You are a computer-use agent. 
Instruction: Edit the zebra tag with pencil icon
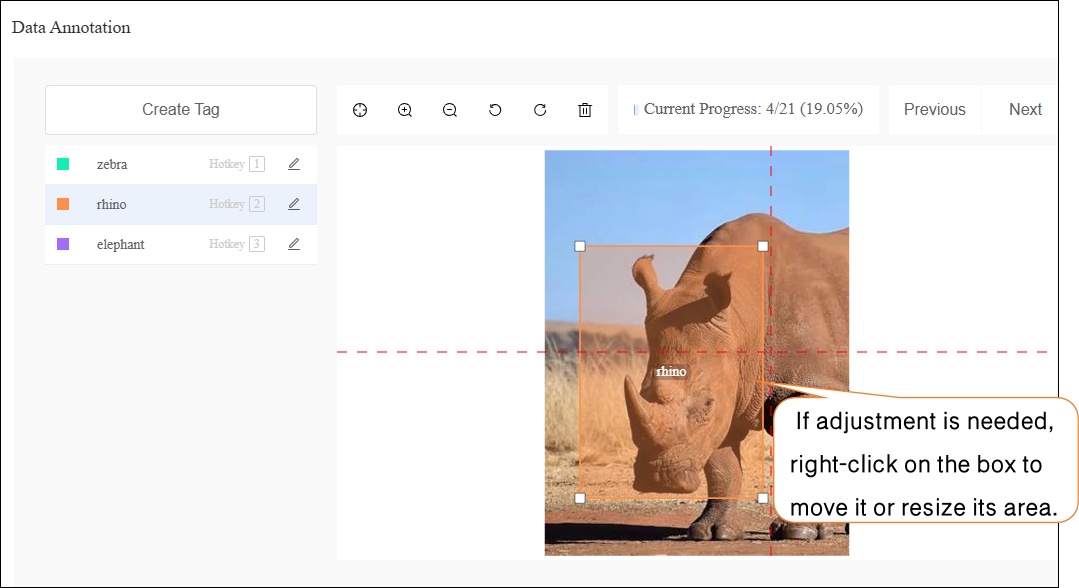pos(294,164)
